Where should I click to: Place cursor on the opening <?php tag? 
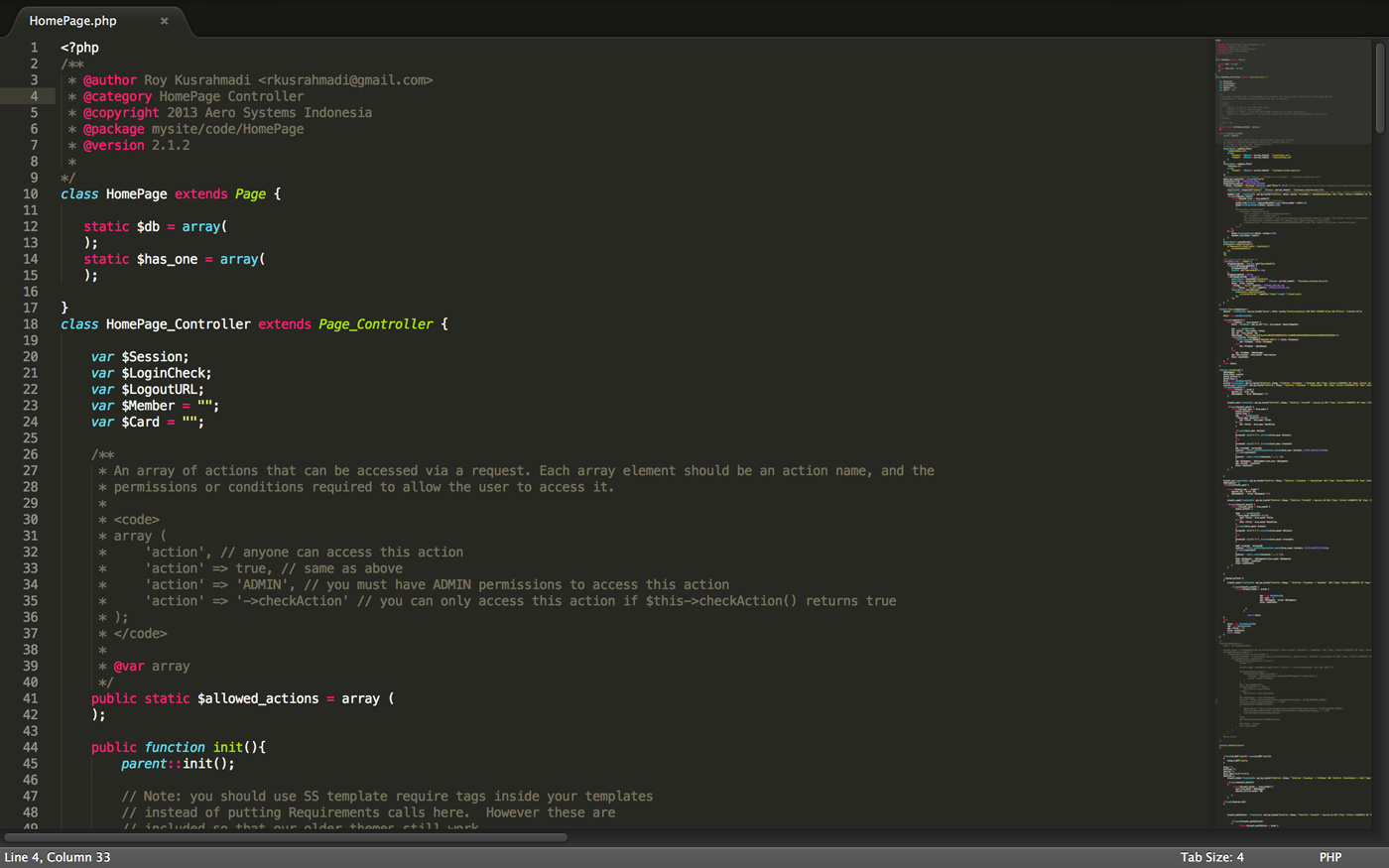(79, 48)
